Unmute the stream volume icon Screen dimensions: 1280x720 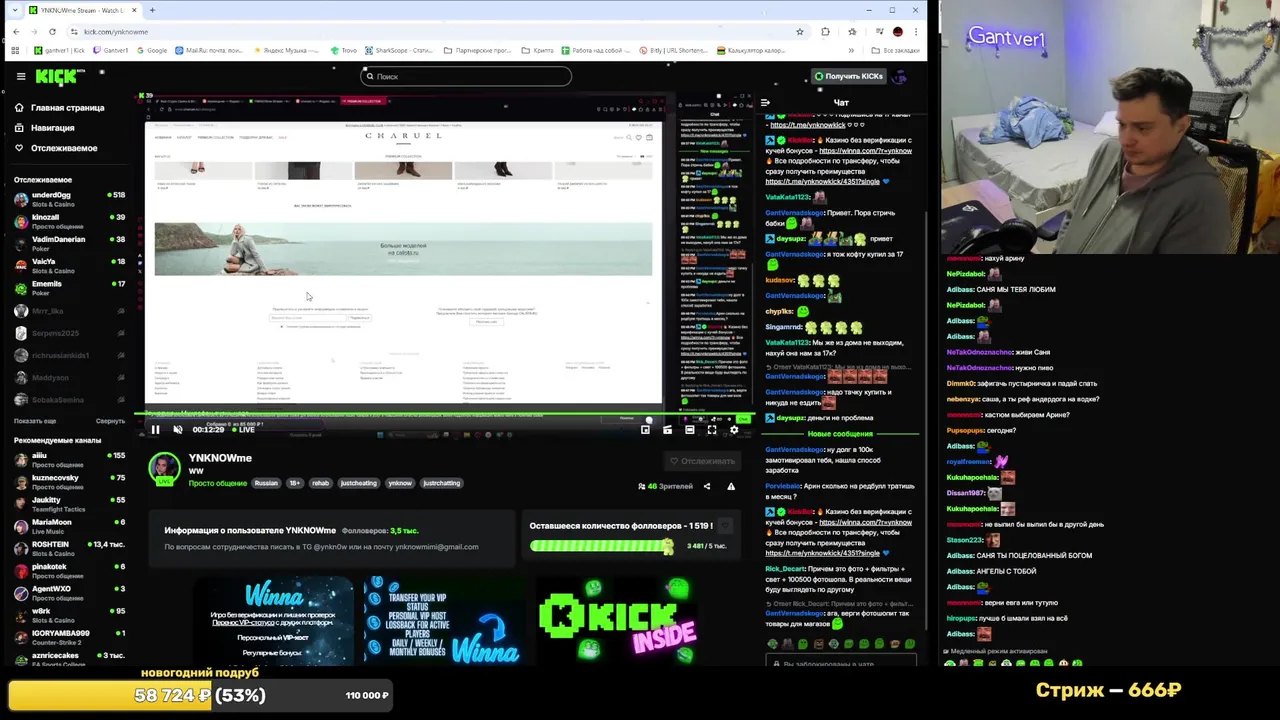(178, 430)
